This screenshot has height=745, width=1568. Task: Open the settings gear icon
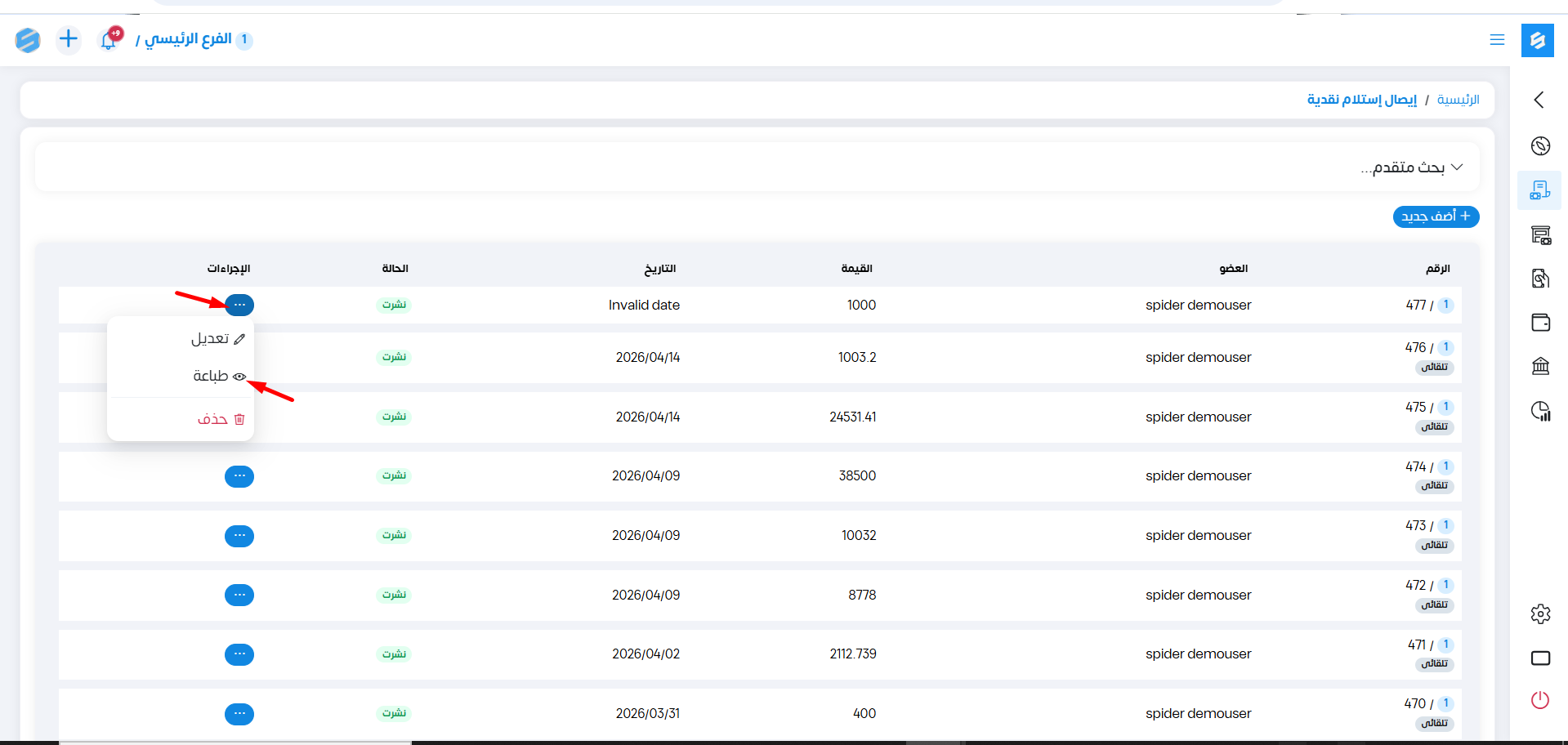(1540, 614)
